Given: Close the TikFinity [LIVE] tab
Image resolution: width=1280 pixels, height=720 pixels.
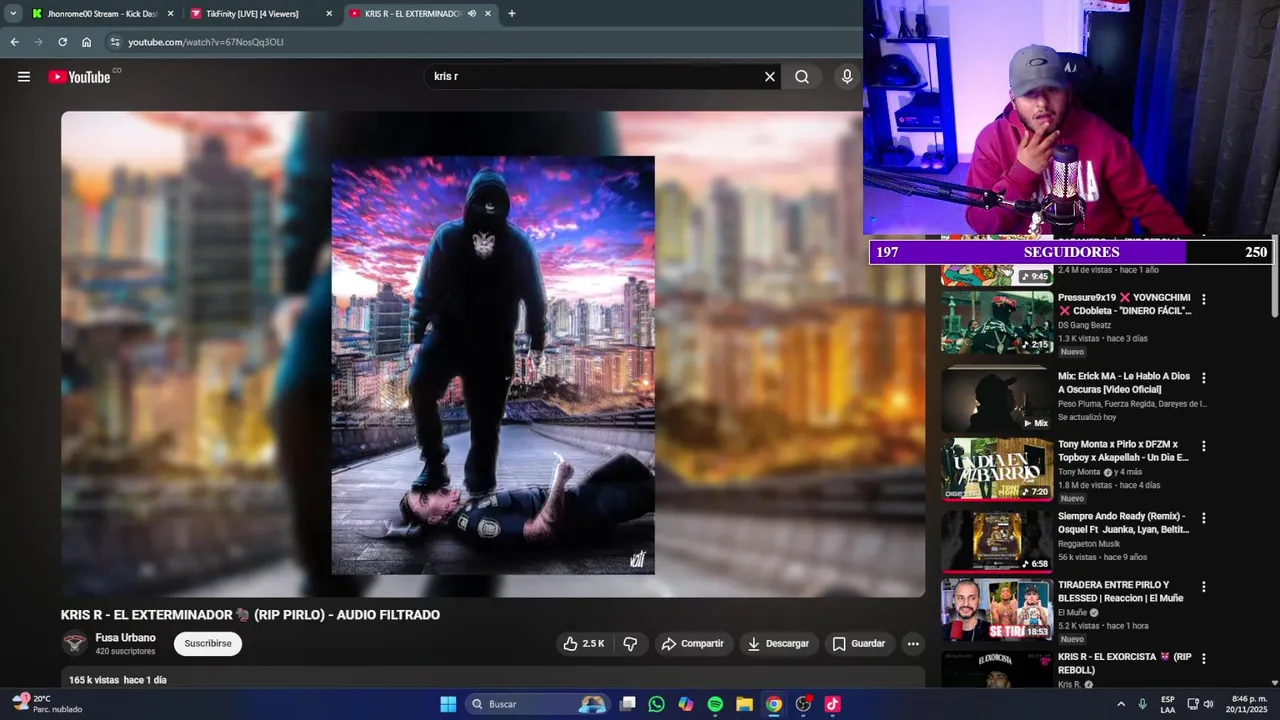Looking at the screenshot, I should pyautogui.click(x=329, y=14).
